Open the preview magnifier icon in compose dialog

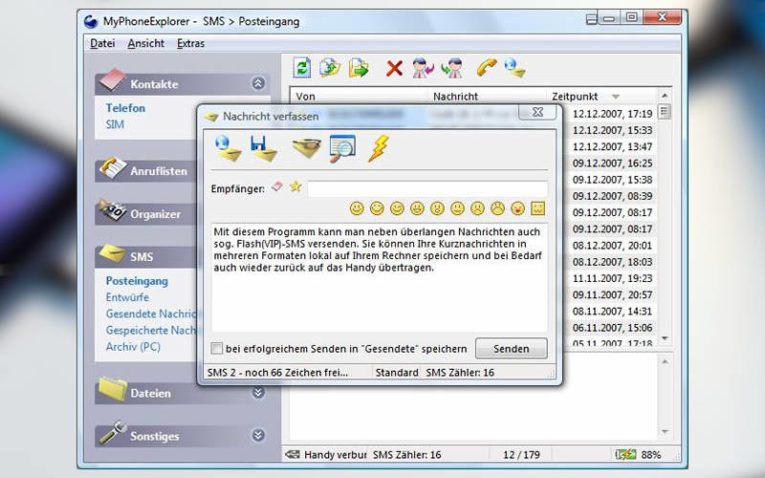pos(342,148)
